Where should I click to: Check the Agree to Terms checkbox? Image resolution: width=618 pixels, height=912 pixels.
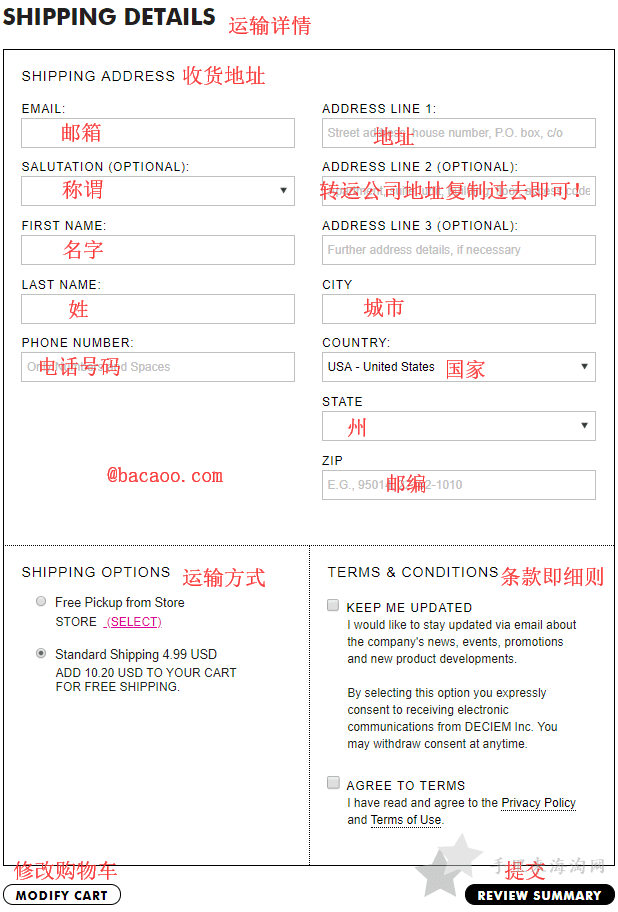point(333,783)
